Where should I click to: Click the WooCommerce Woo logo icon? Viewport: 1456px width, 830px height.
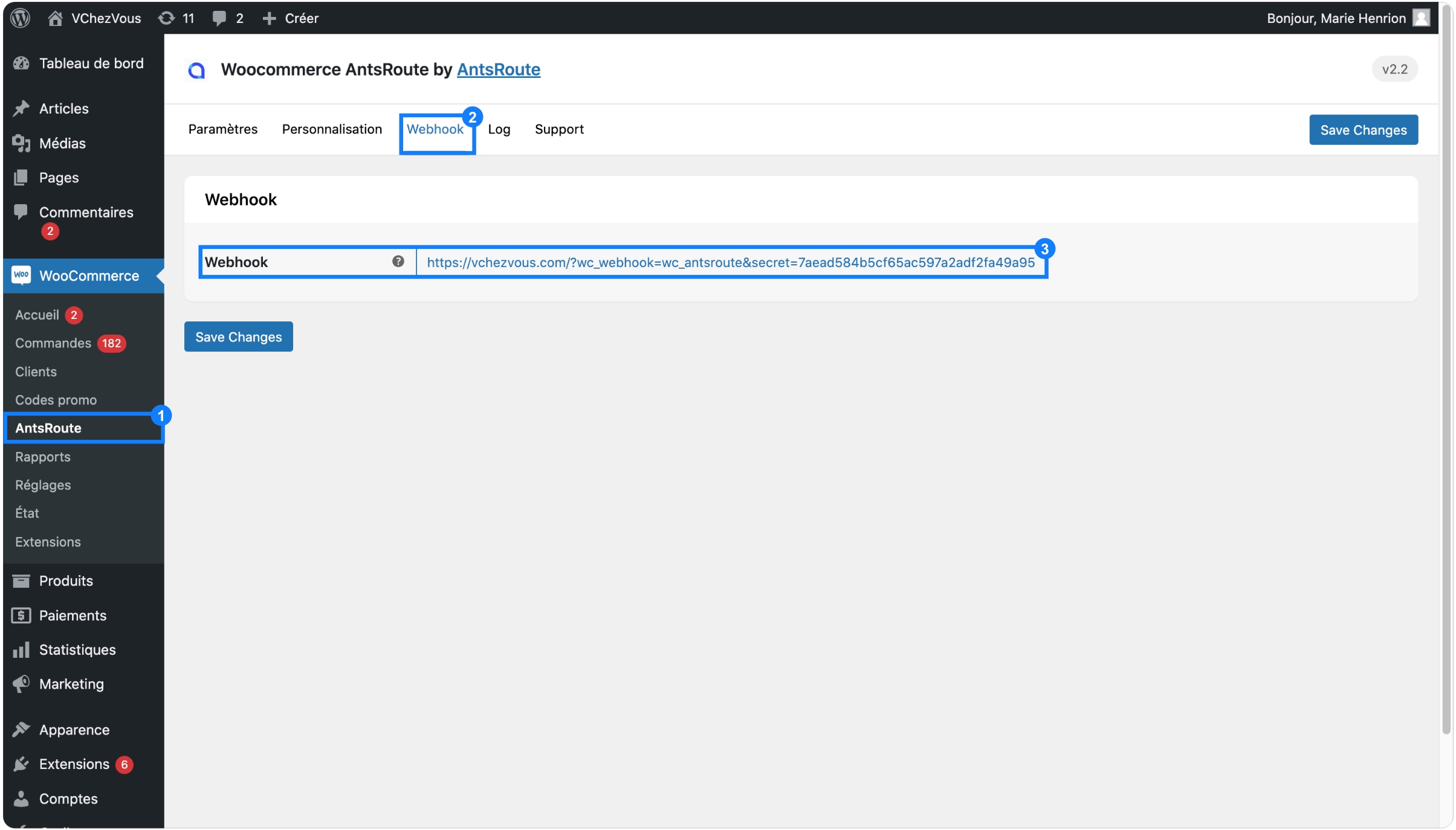(21, 275)
